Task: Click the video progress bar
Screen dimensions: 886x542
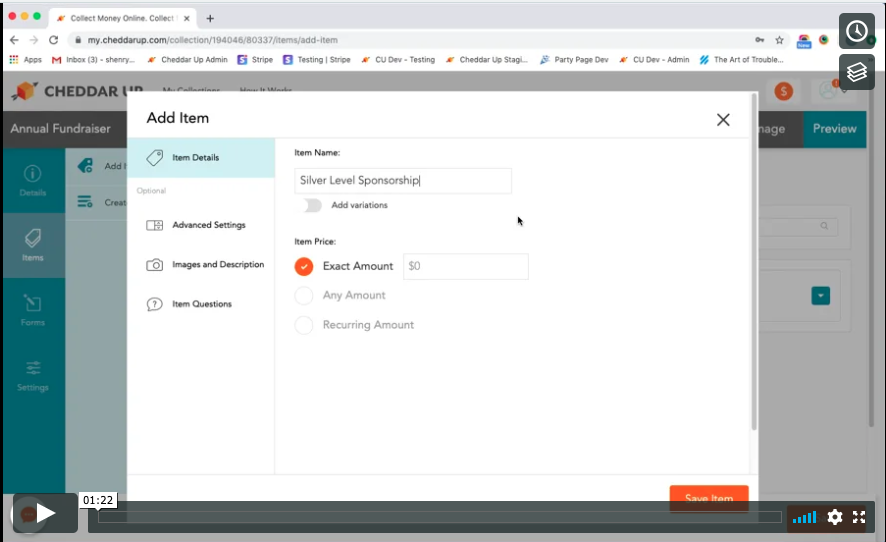Action: [x=440, y=517]
